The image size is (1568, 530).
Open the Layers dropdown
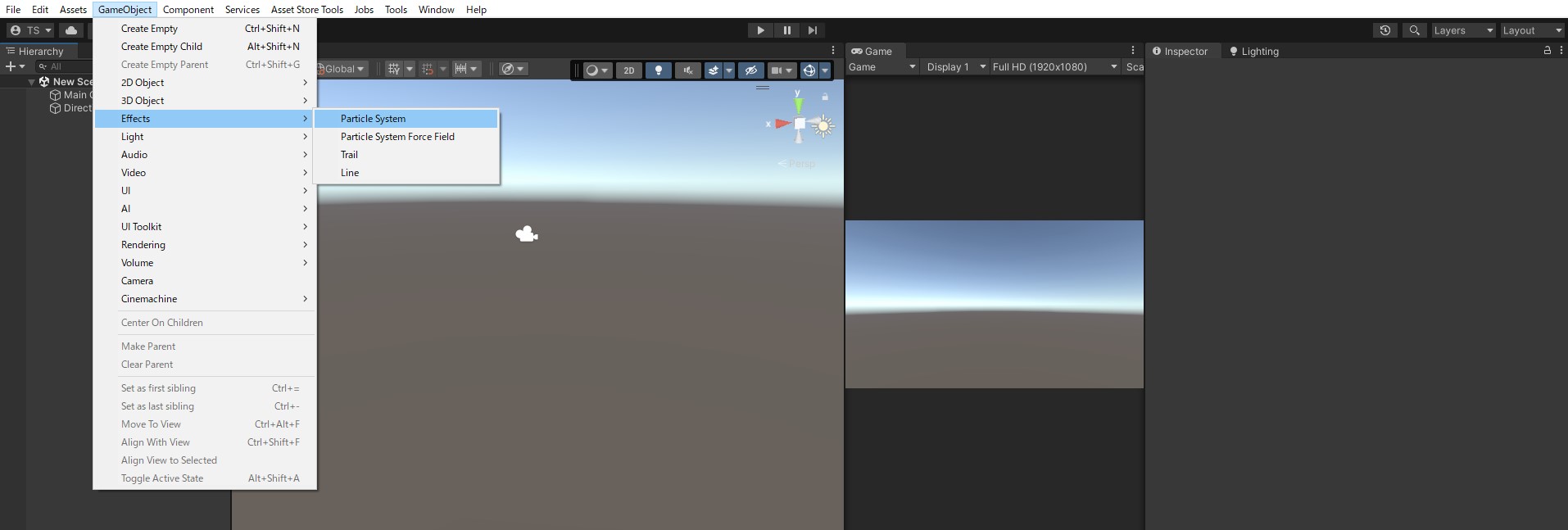[1463, 30]
